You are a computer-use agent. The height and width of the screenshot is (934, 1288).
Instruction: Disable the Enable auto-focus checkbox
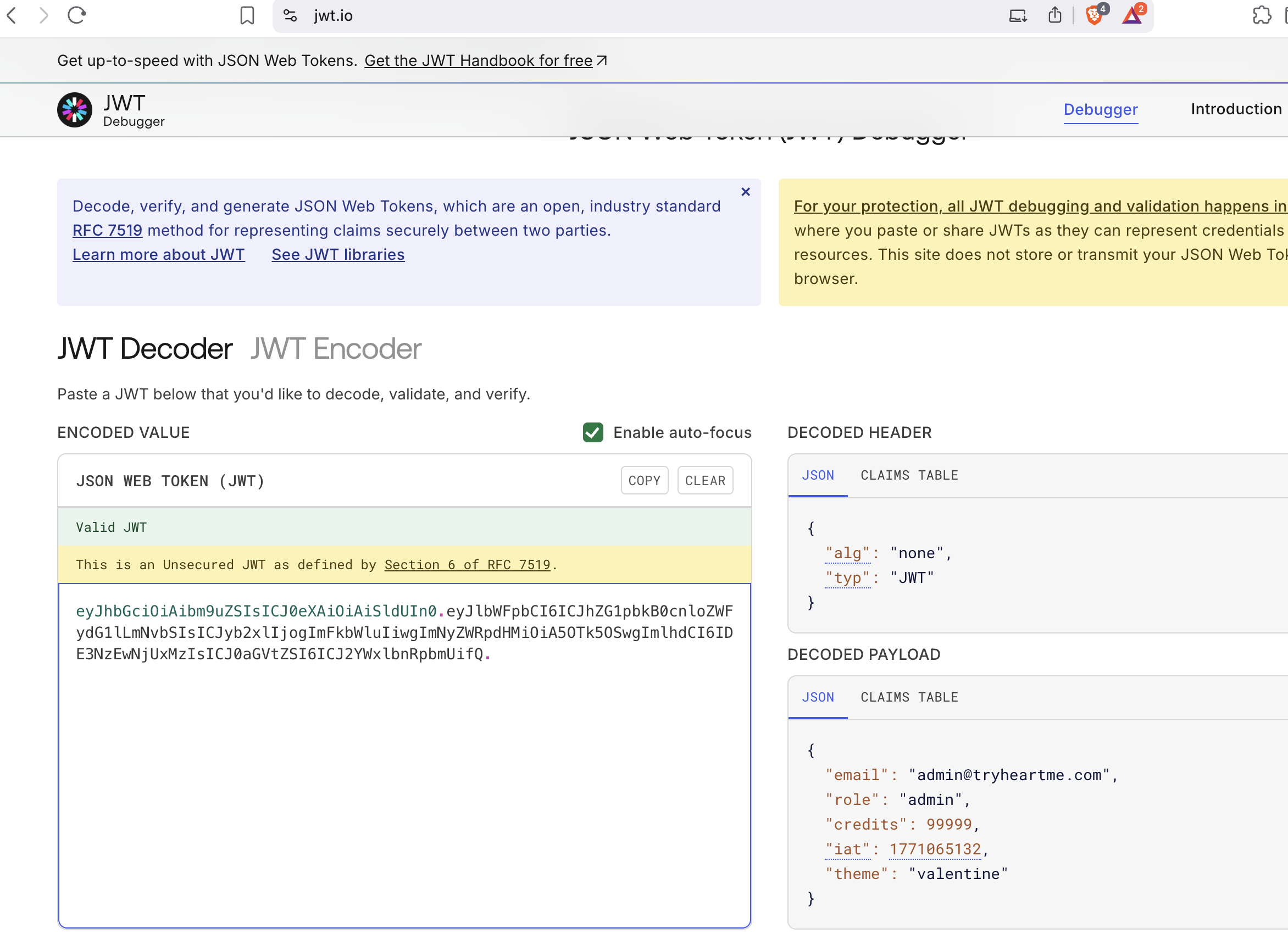click(593, 432)
